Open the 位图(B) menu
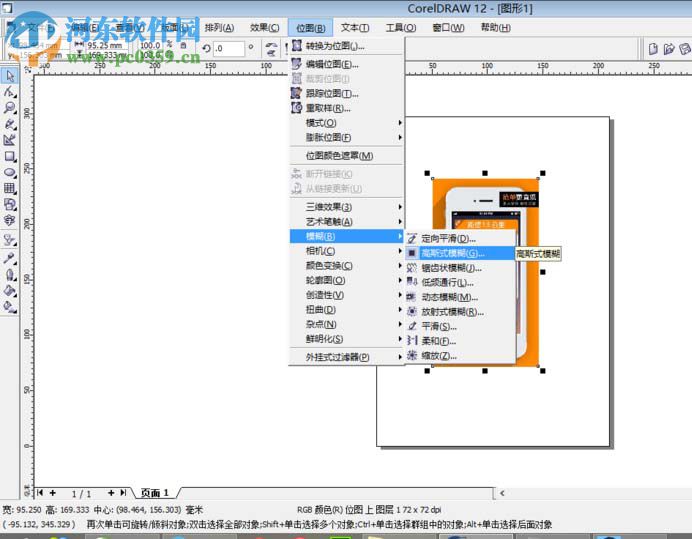692x539 pixels. [x=311, y=28]
